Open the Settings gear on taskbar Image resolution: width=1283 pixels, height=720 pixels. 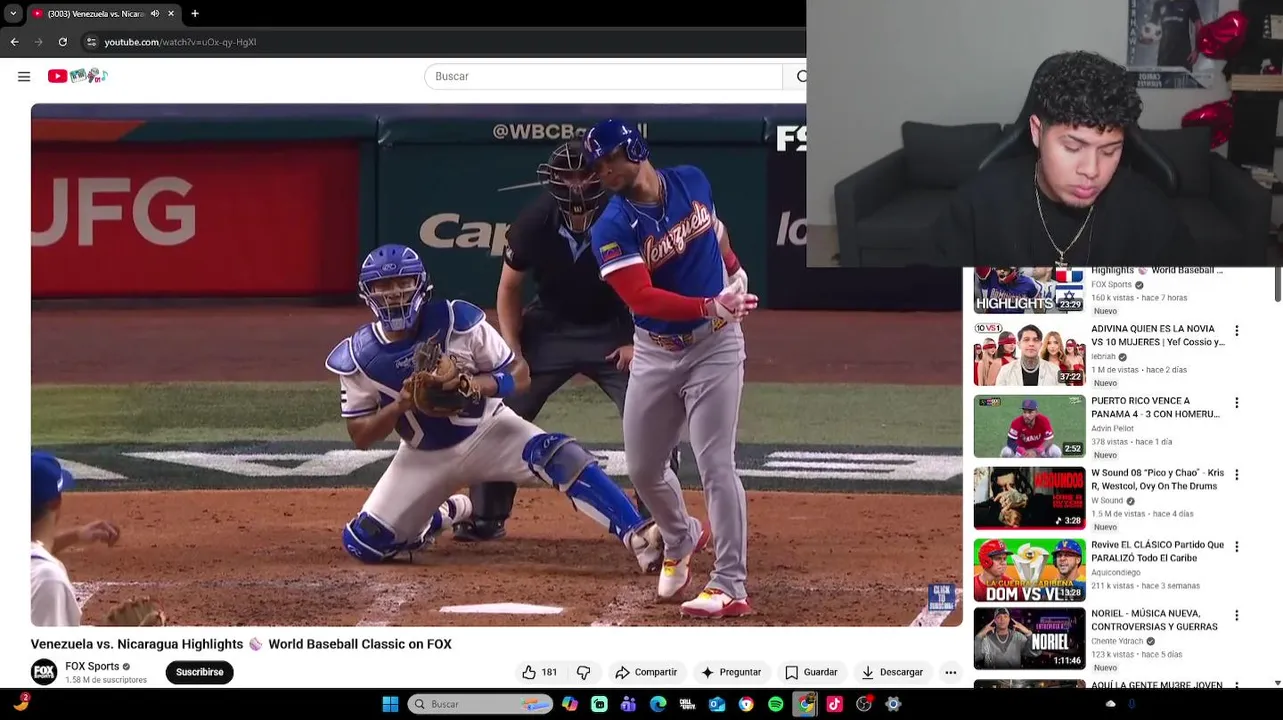pos(893,704)
